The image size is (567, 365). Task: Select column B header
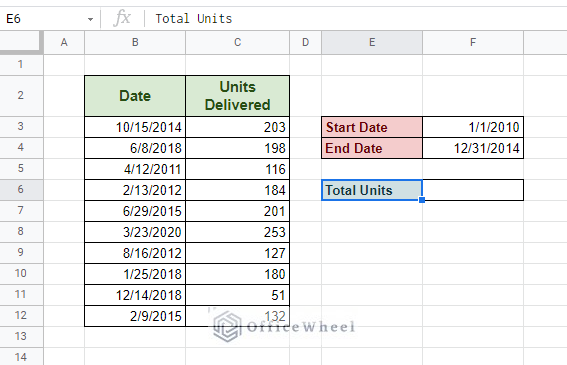pyautogui.click(x=135, y=43)
